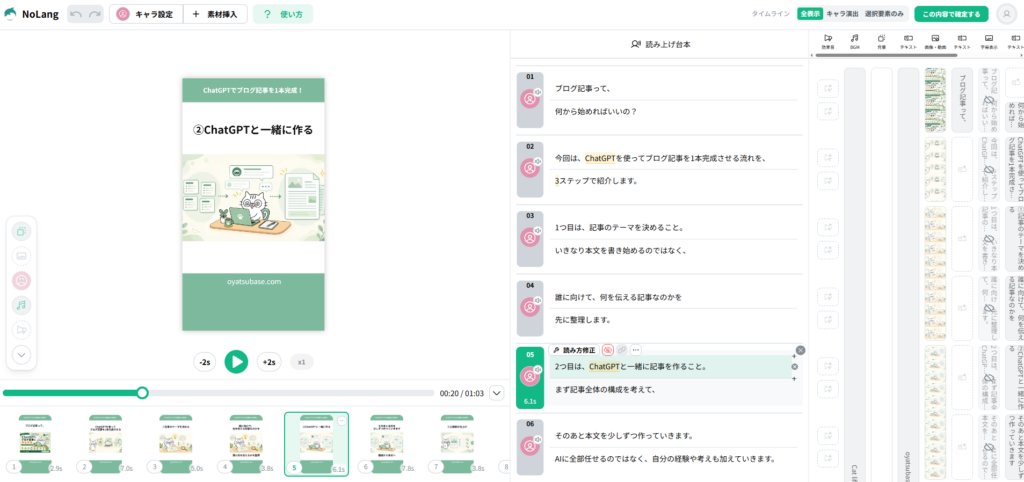Image resolution: width=1024 pixels, height=482 pixels.
Task: Edit line '何から始めればいいの？'
Action: point(673,112)
